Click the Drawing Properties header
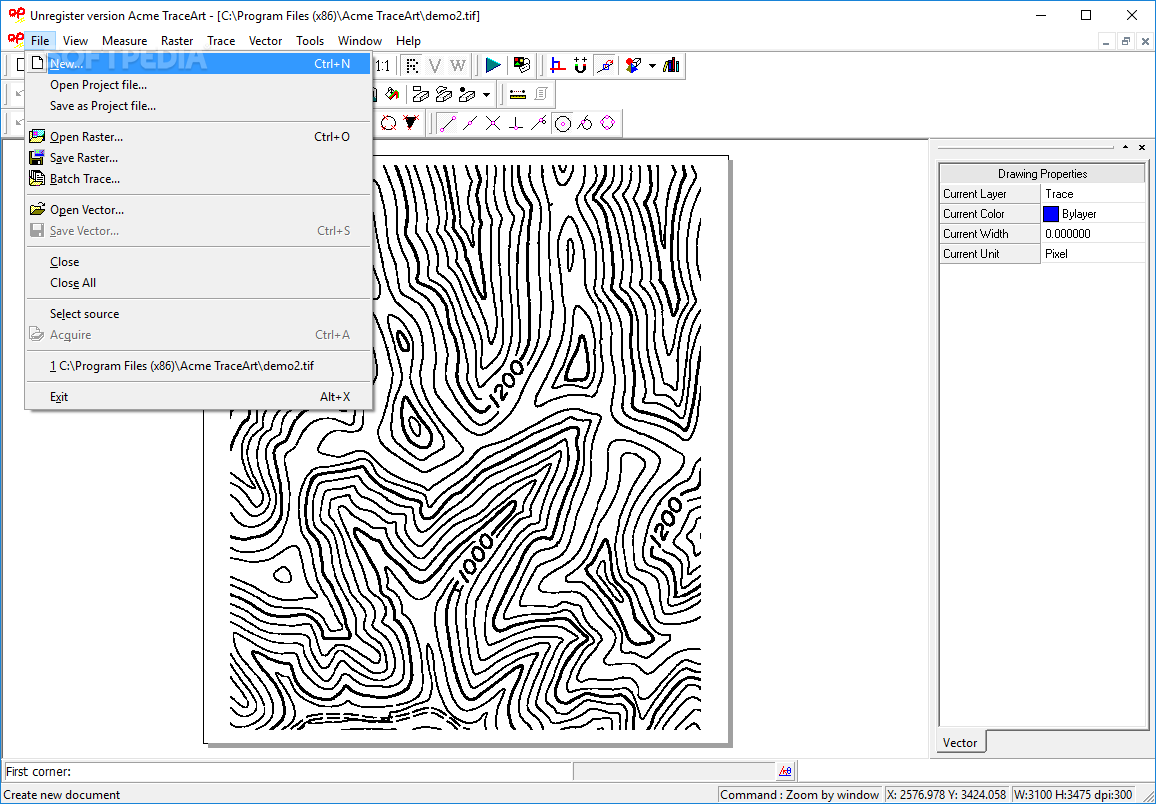Viewport: 1156px width, 804px height. coord(1042,174)
